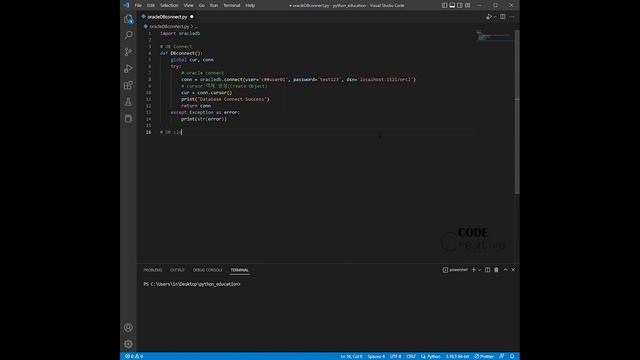Open the last activity bar icon below Testing
Screen dimensions: 640x360
pos(128,119)
